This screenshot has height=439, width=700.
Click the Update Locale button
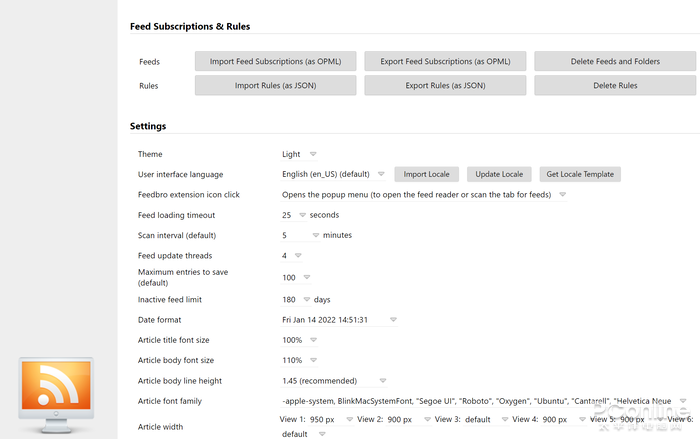pos(498,175)
